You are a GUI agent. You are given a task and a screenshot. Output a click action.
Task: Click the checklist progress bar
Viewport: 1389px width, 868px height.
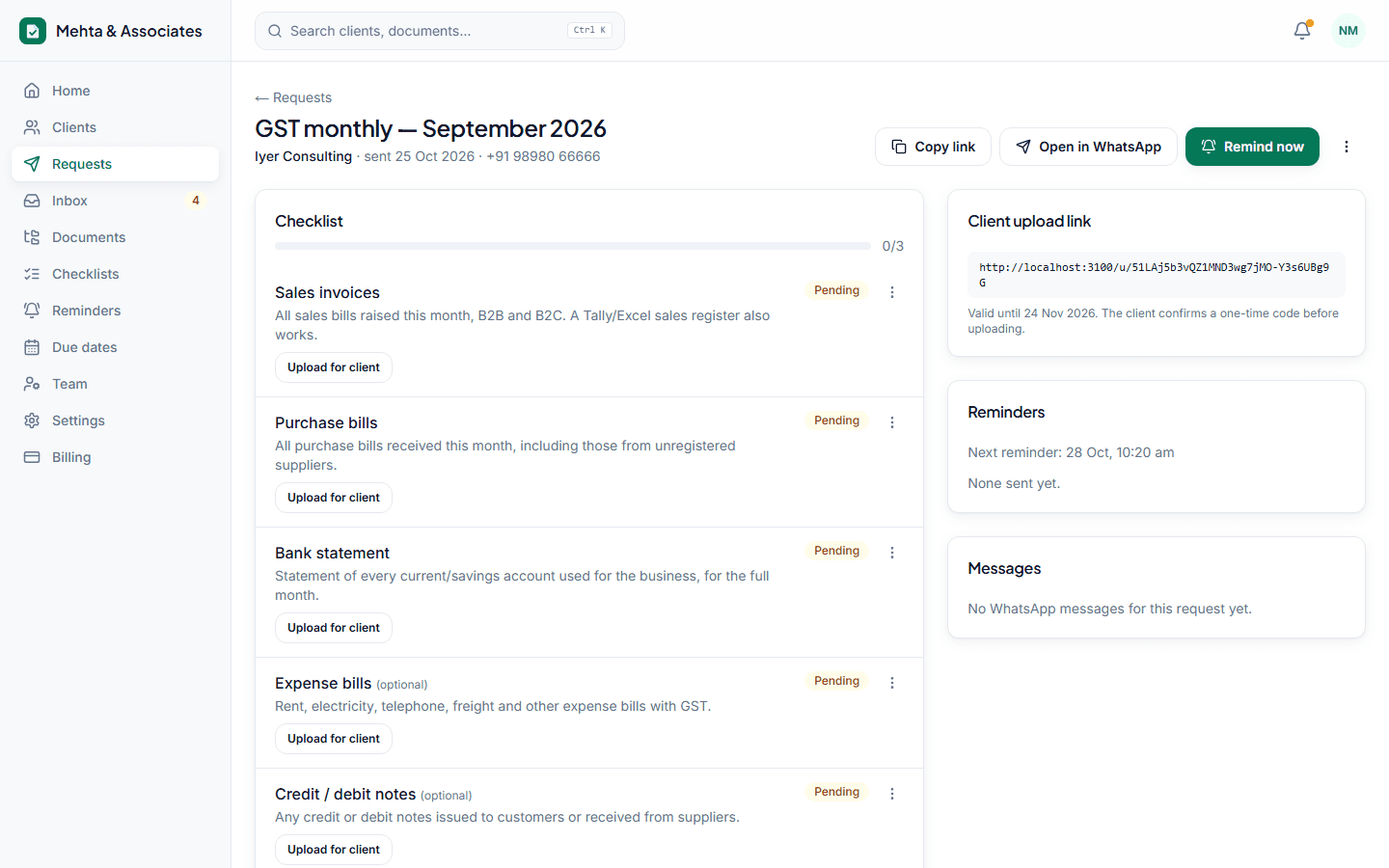click(573, 246)
